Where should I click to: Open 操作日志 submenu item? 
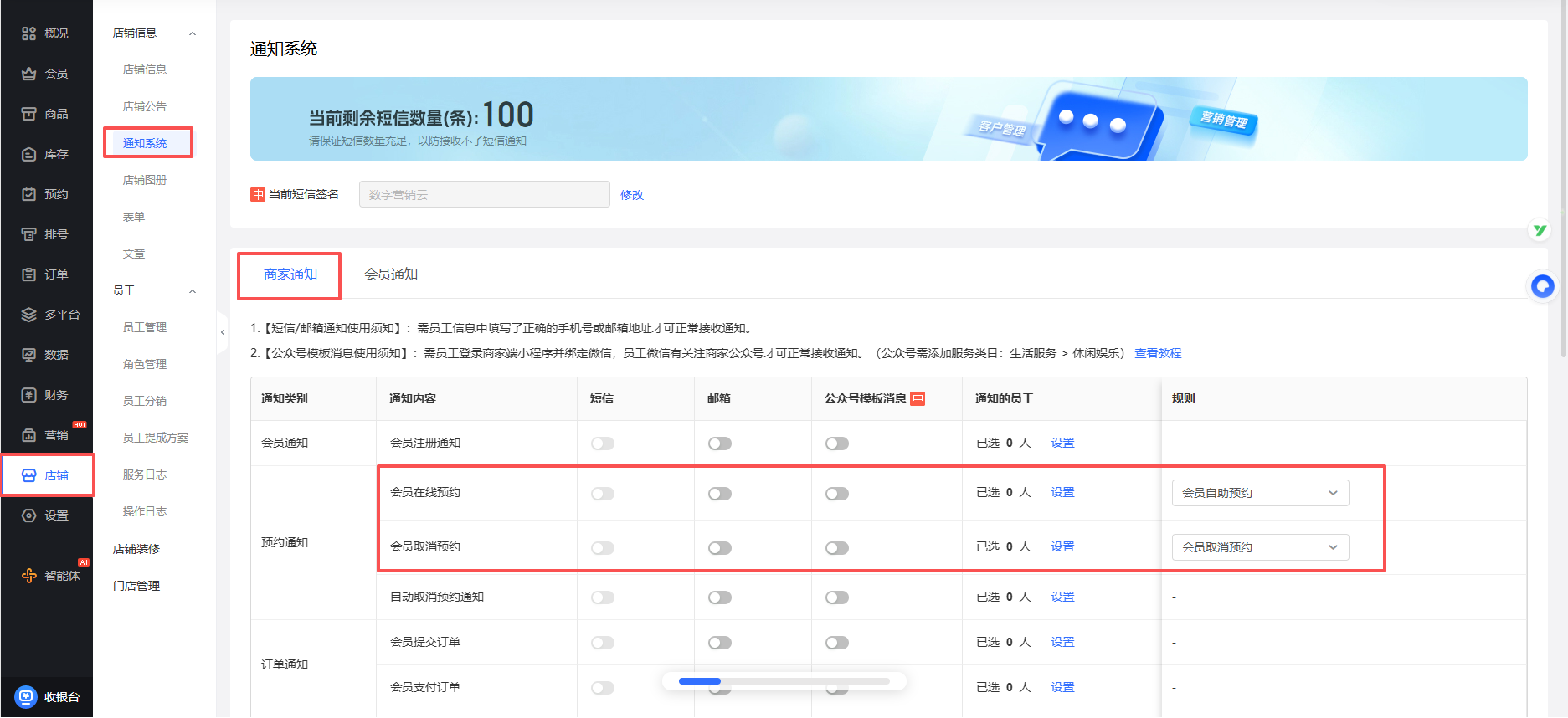tap(145, 511)
